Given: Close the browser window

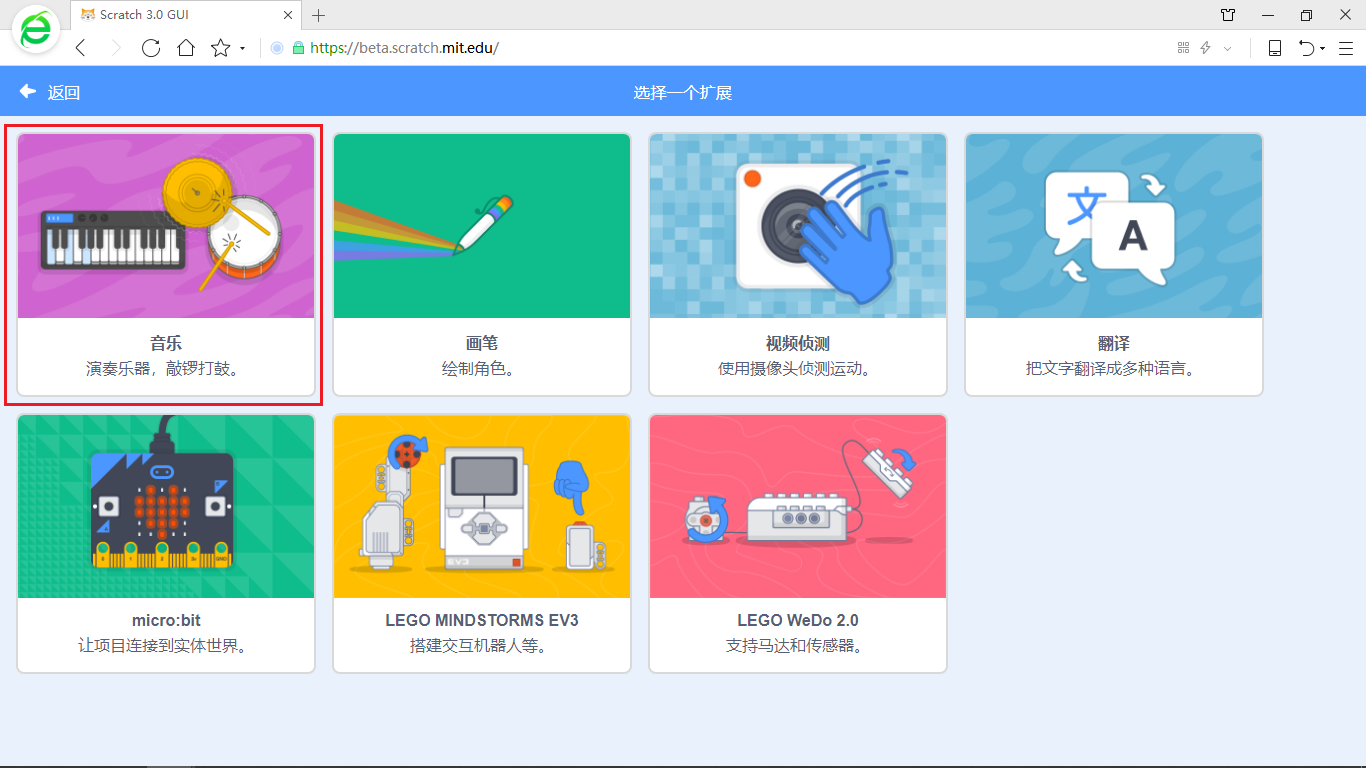Looking at the screenshot, I should (1345, 15).
